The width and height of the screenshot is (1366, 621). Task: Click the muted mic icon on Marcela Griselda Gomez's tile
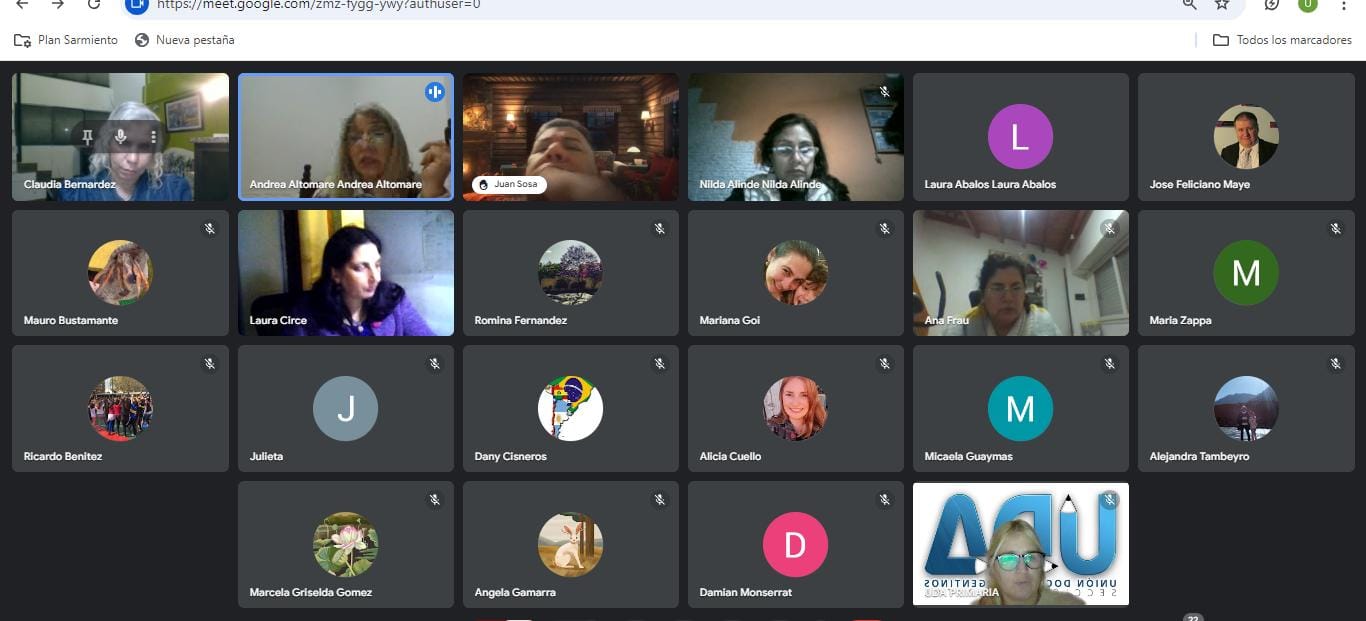434,500
